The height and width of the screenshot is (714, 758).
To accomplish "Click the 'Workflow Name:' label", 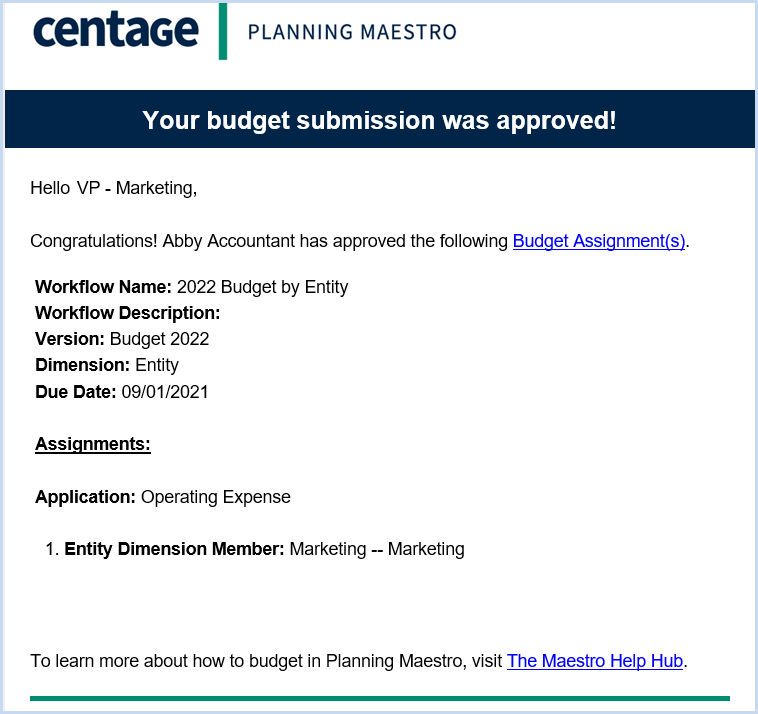I will (103, 287).
